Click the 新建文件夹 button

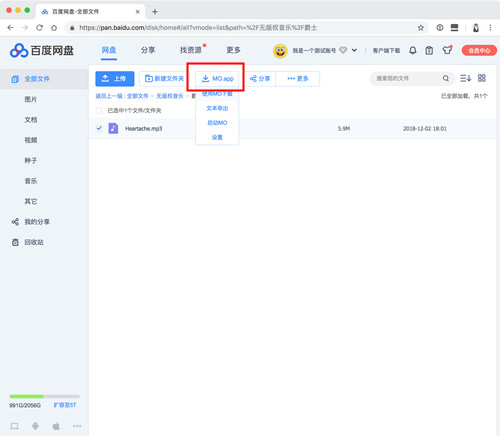click(x=164, y=79)
